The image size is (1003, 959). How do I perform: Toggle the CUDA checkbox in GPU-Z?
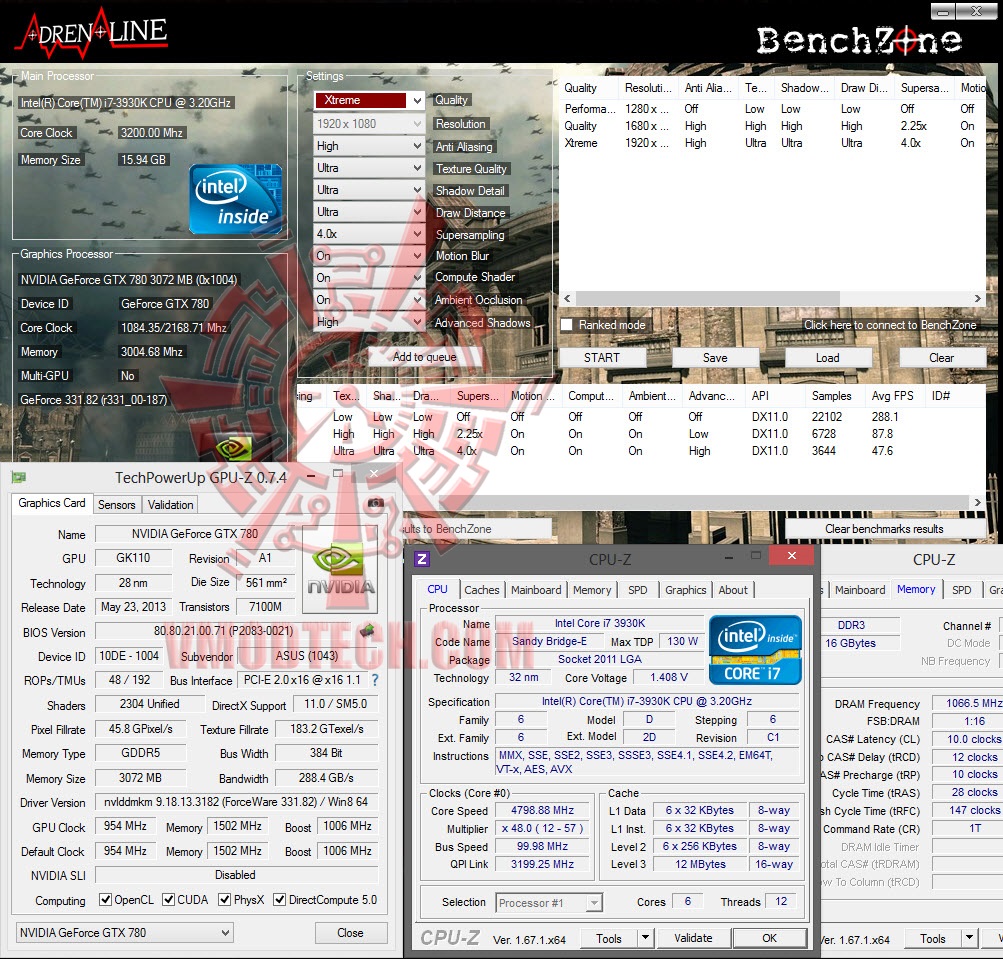(168, 900)
